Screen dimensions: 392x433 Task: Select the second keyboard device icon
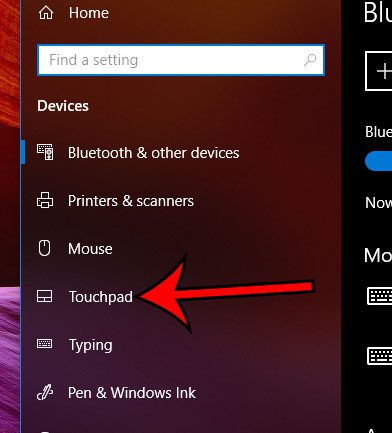[x=379, y=355]
